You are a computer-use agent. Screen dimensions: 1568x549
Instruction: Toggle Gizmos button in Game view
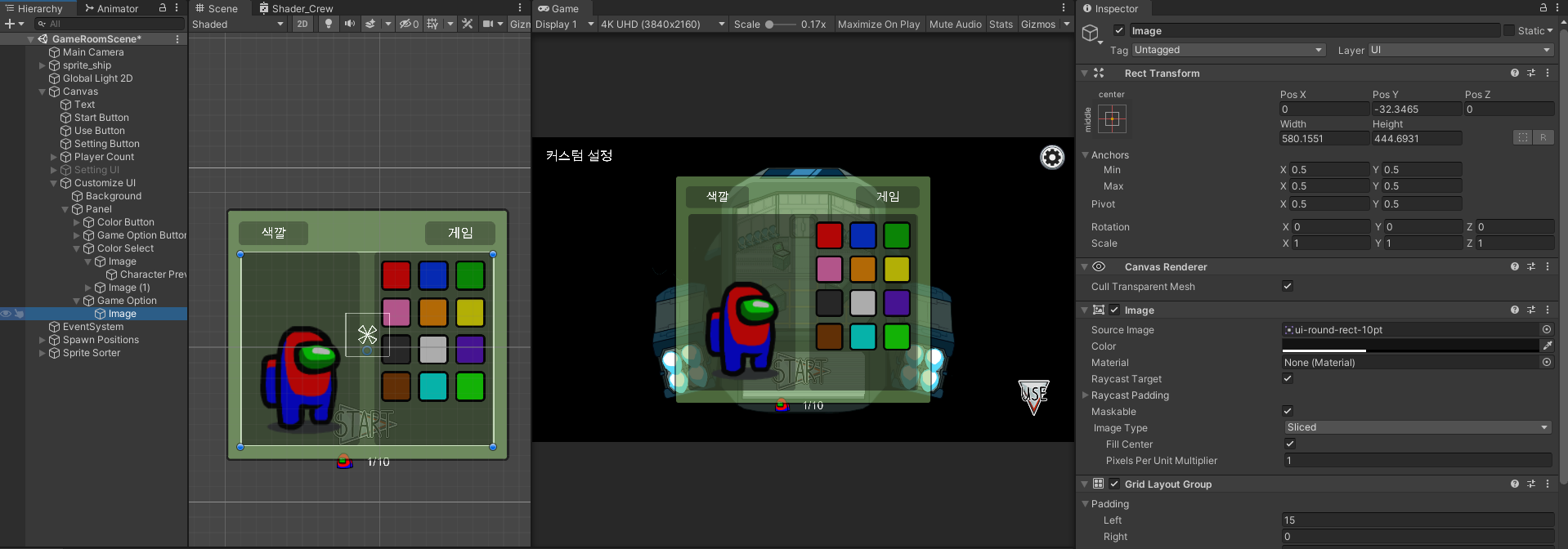pyautogui.click(x=1038, y=24)
